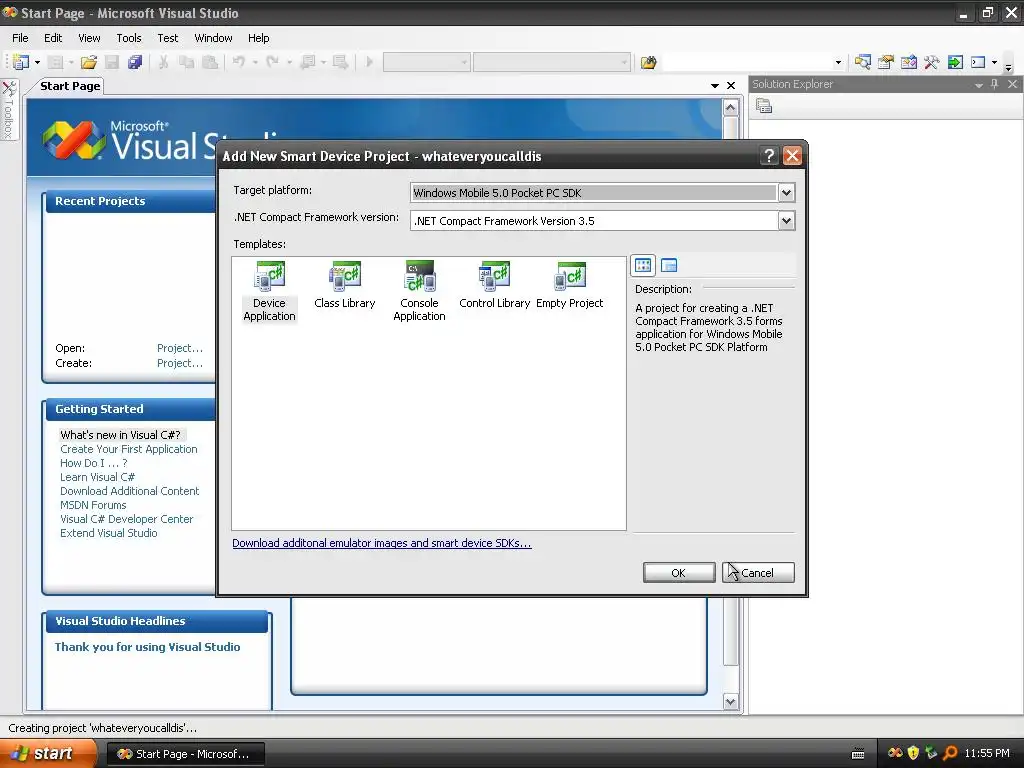Open the How Do I ... ? link
Viewport: 1024px width, 768px height.
(x=93, y=463)
